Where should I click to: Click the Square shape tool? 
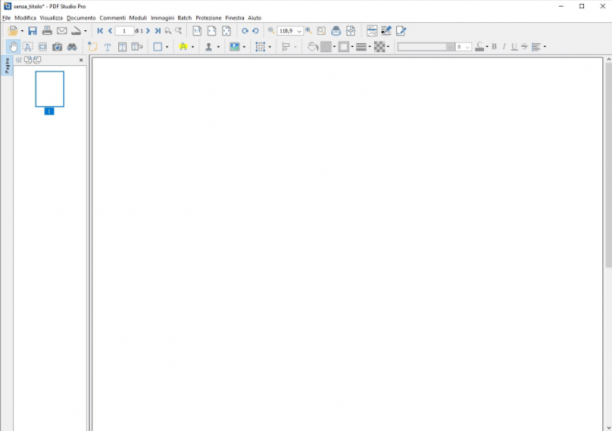pyautogui.click(x=158, y=47)
